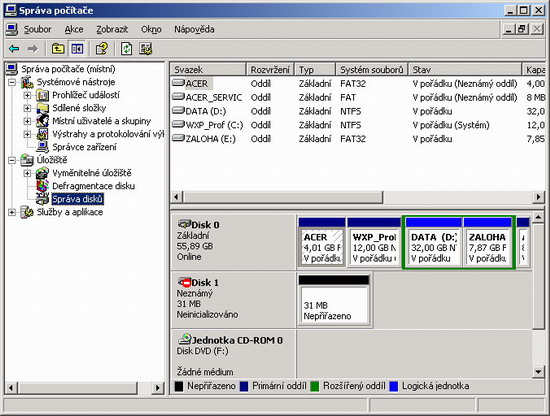The height and width of the screenshot is (416, 550).
Task: Expand the Služby a aplikace node
Action: click(12, 212)
